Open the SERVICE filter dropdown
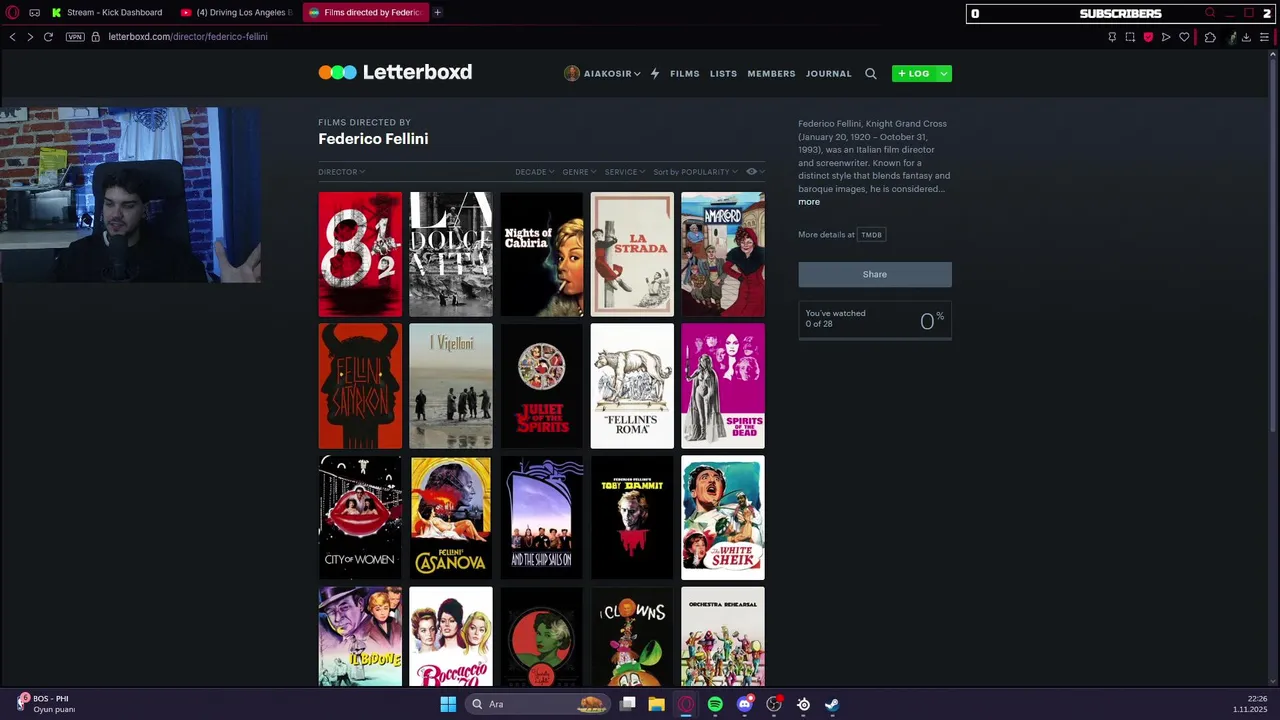The height and width of the screenshot is (720, 1280). coord(625,172)
